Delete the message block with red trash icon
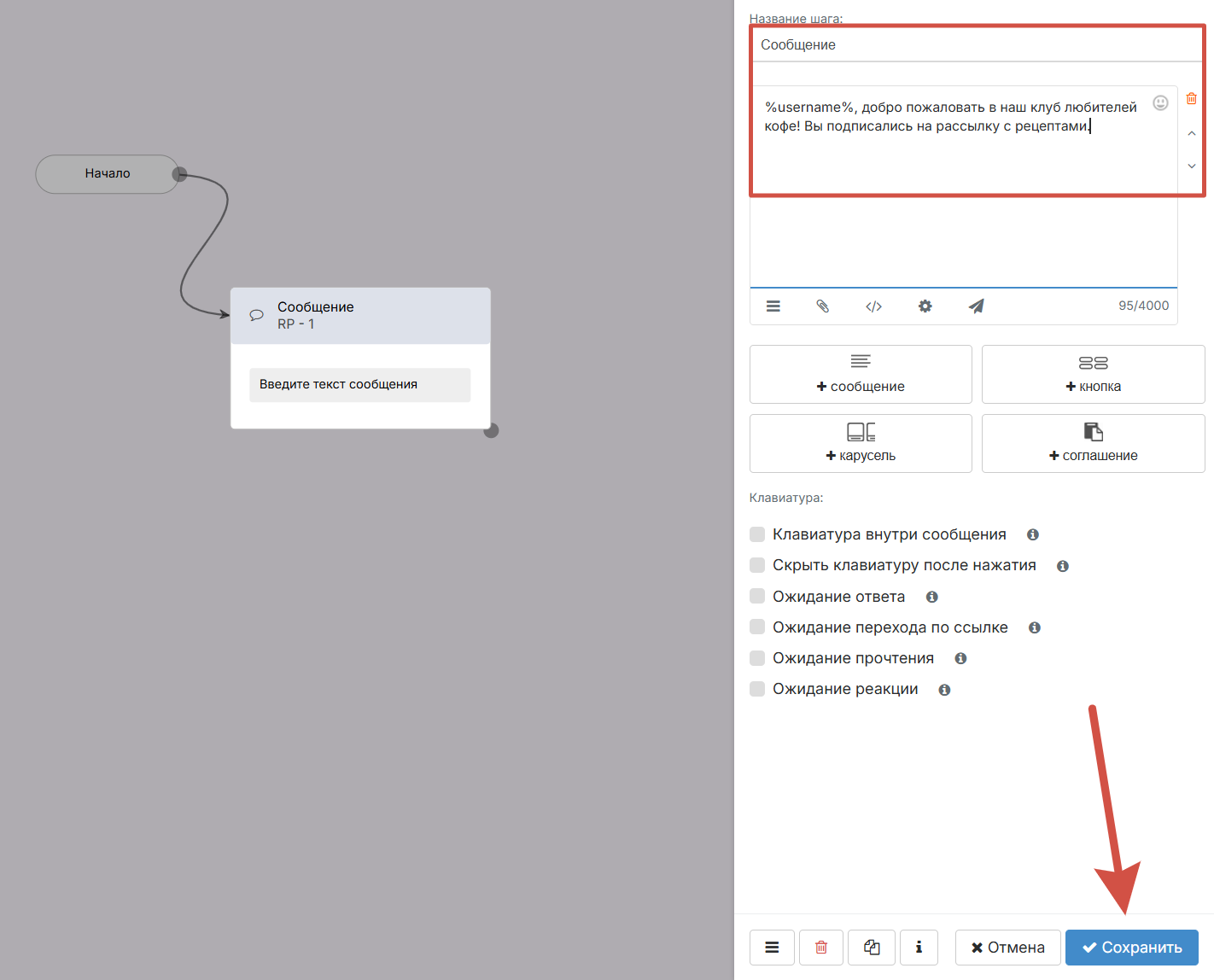1214x980 pixels. (x=1192, y=99)
